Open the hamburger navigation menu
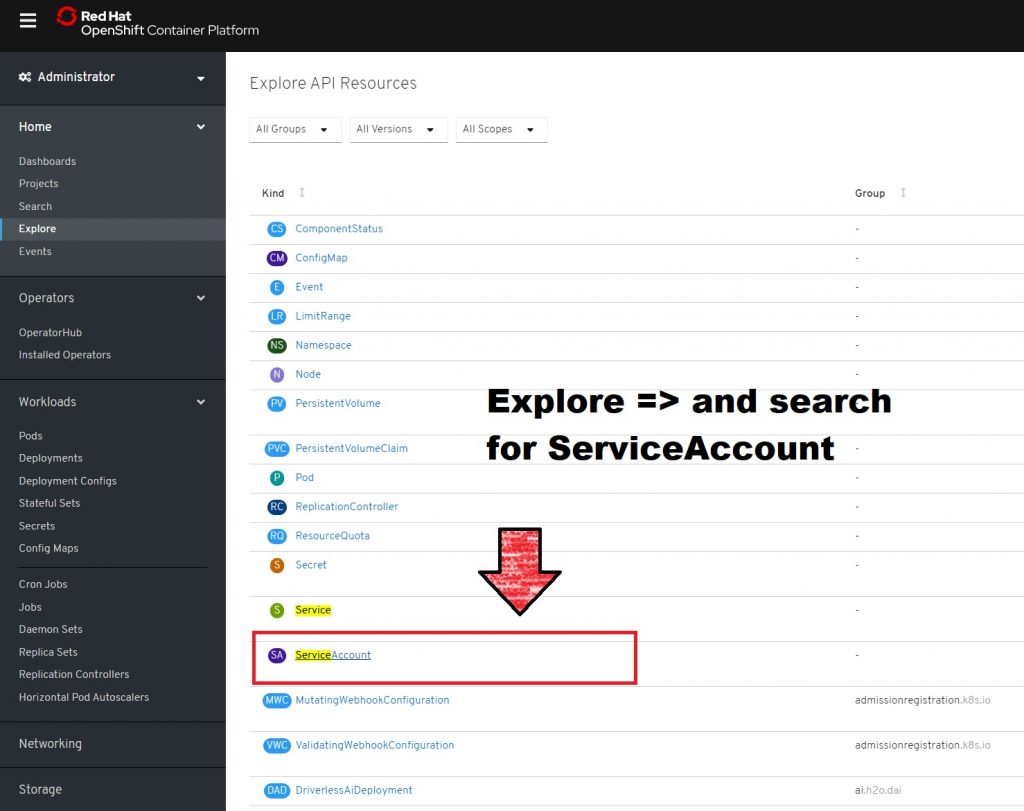 coord(28,21)
